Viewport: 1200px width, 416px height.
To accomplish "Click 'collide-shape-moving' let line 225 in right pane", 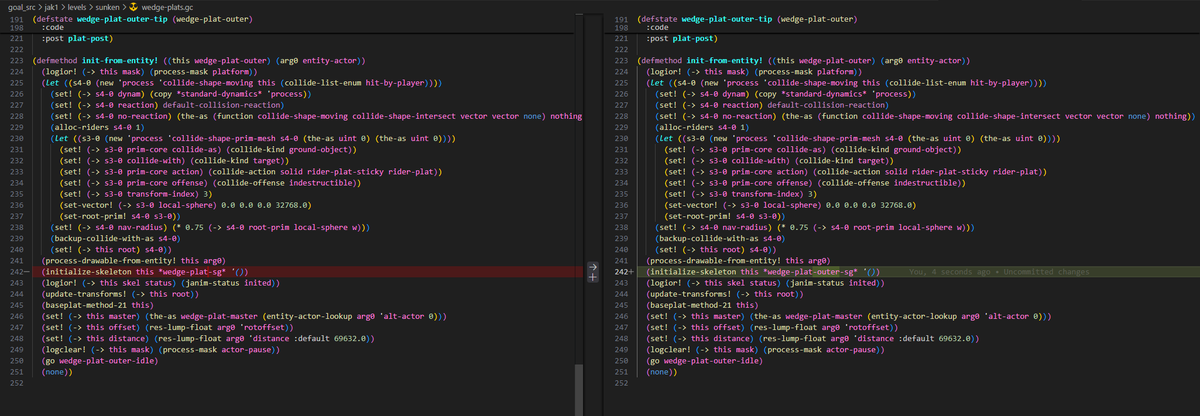I will [x=846, y=82].
